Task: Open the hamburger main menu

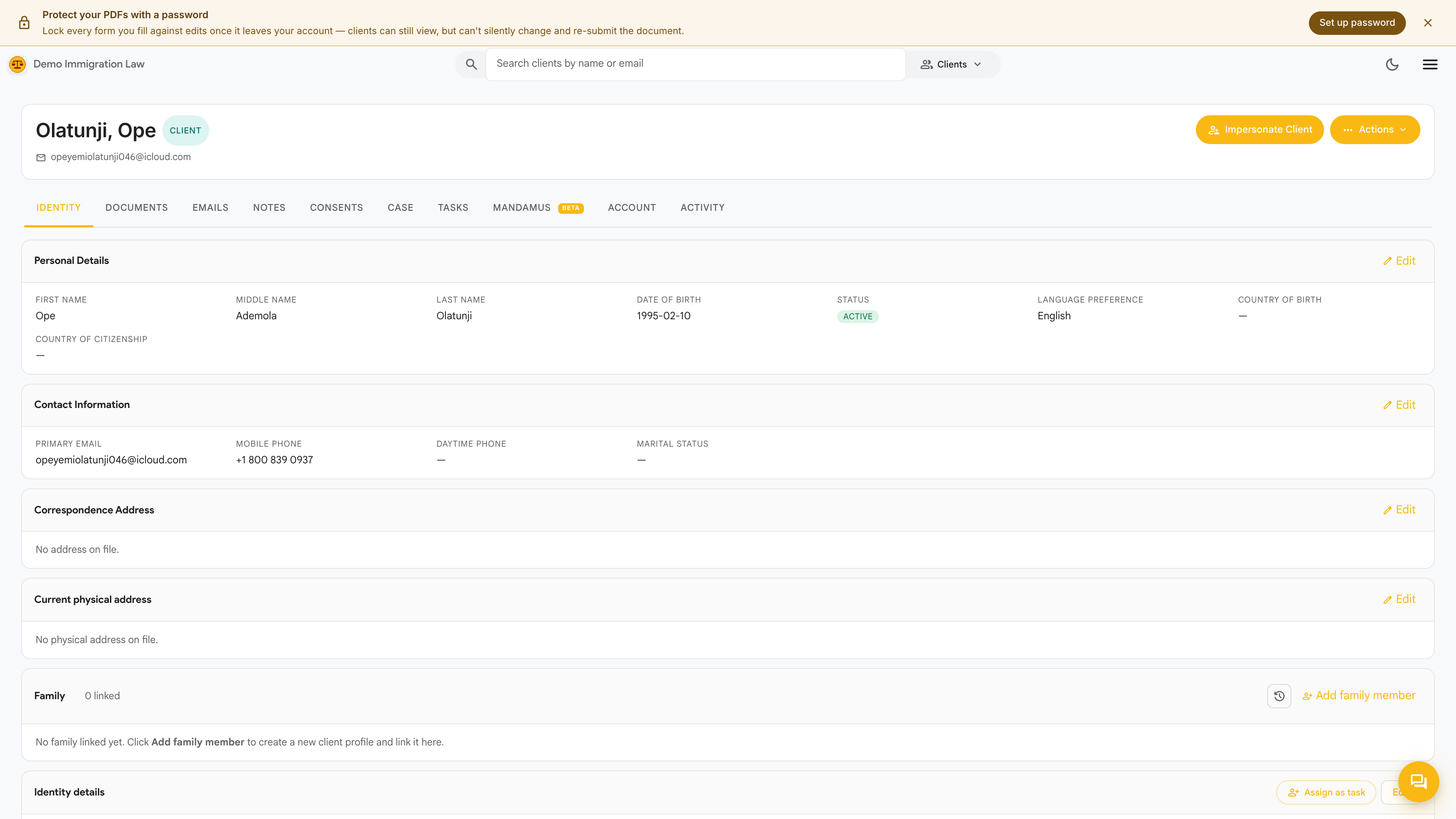Action: tap(1430, 64)
